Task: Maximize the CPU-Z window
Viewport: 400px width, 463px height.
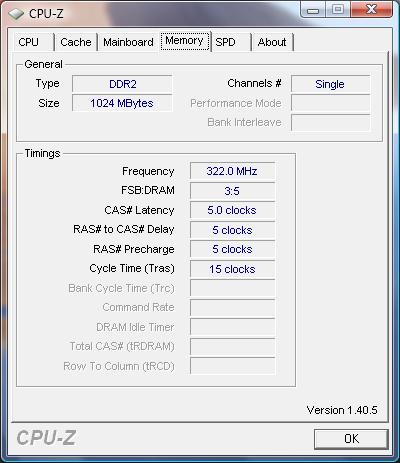Action: [x=338, y=9]
